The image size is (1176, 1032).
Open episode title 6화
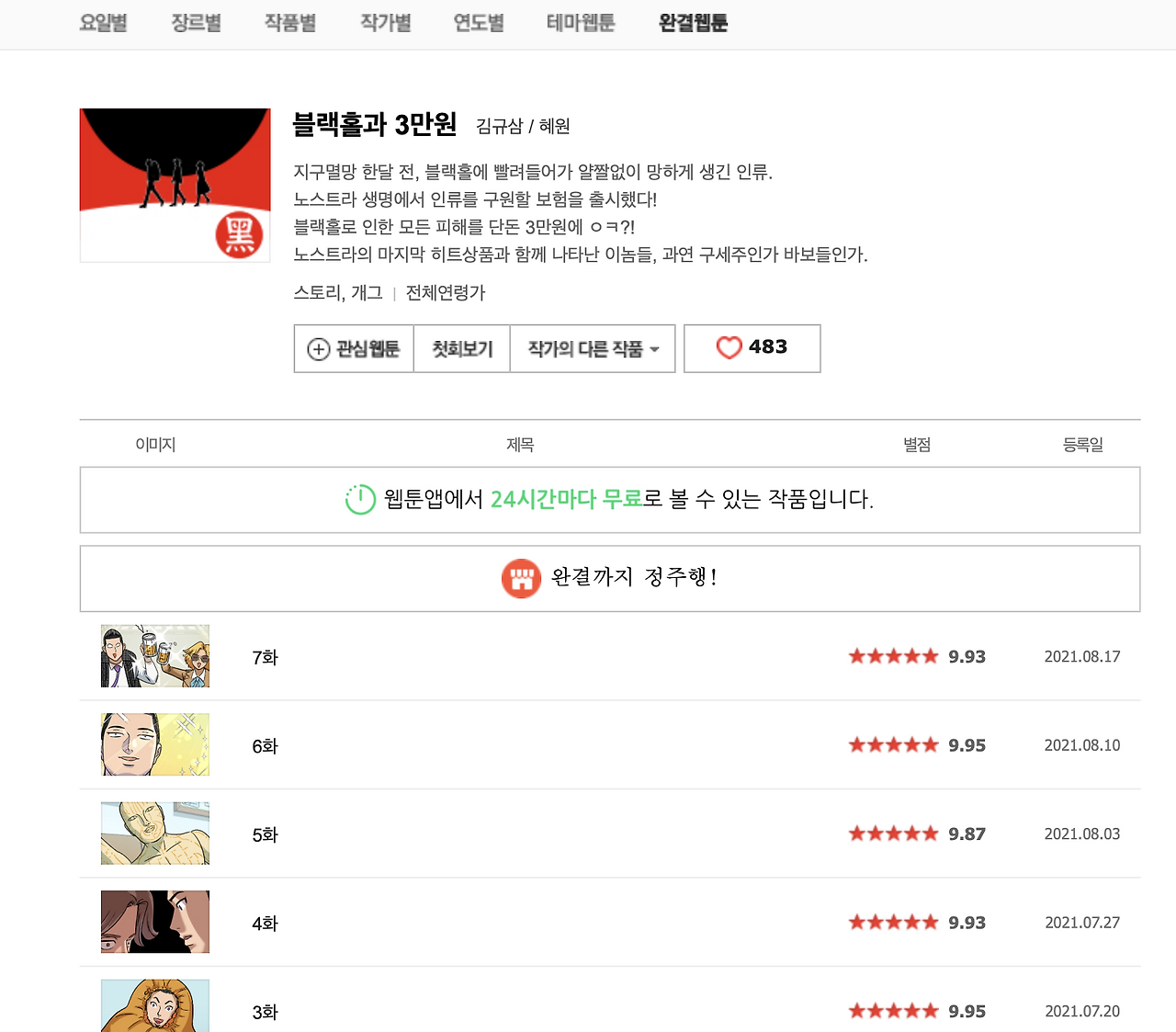click(265, 746)
